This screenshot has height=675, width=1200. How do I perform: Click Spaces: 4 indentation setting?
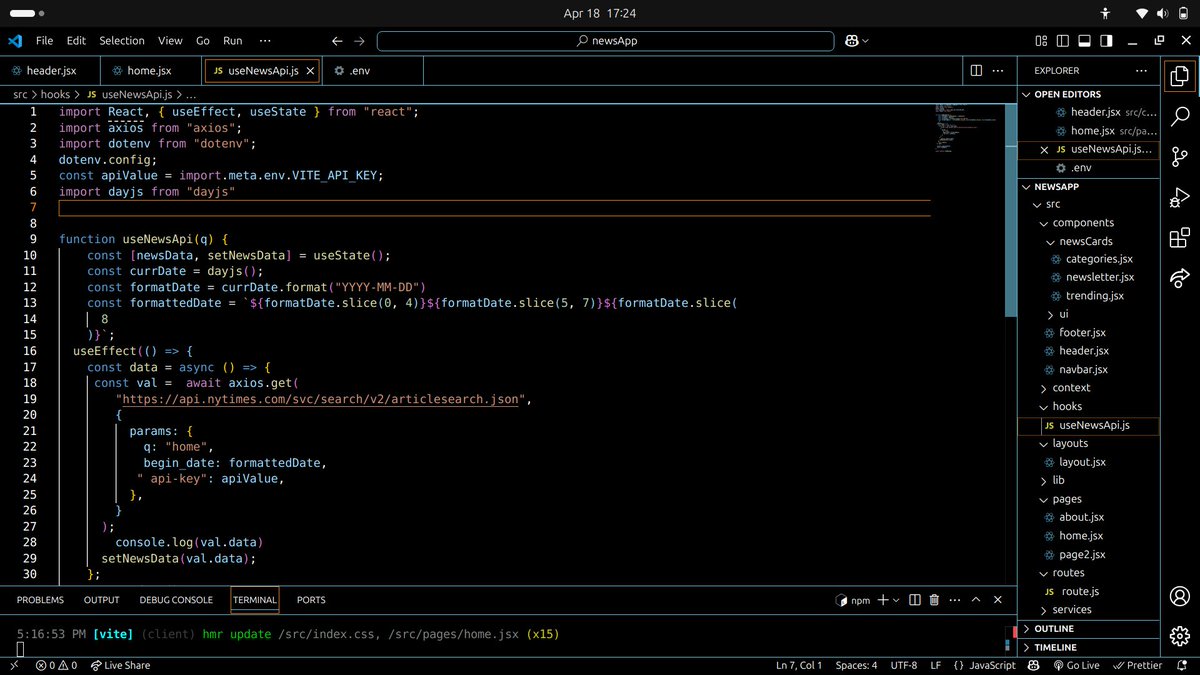[856, 665]
